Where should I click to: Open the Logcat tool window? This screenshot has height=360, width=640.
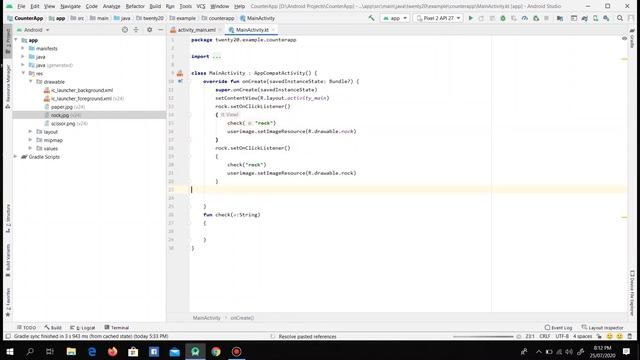pos(82,327)
